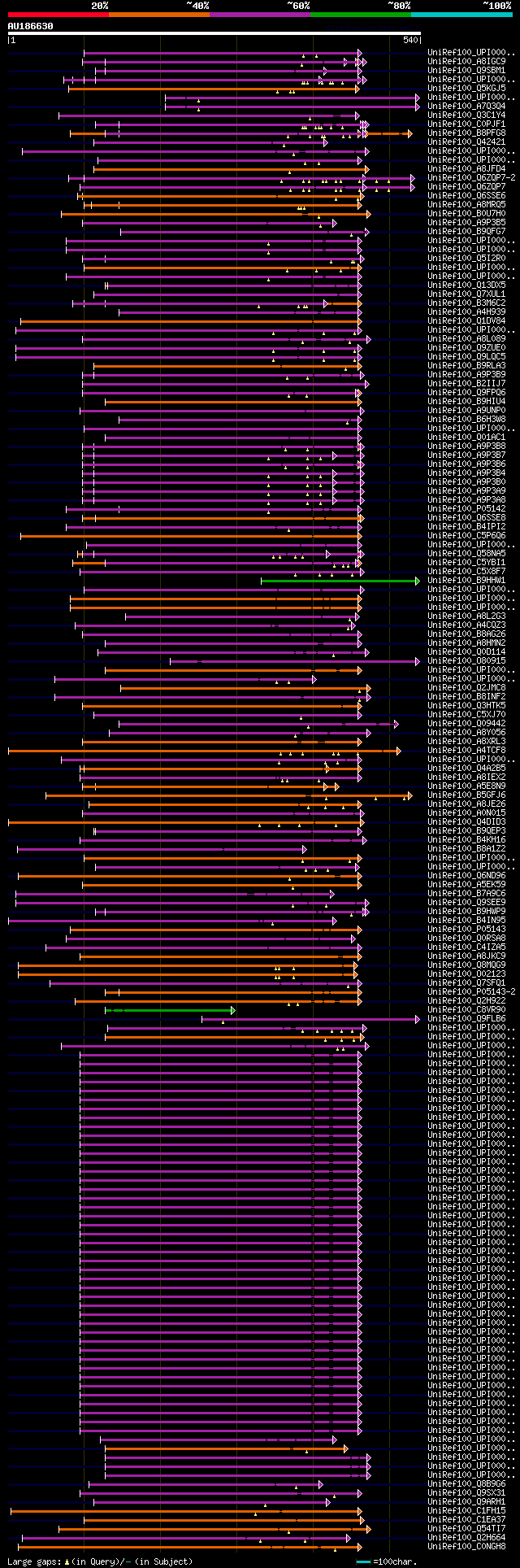Image resolution: width=520 pixels, height=1568 pixels.
Task: Open hit UniRef100_A8MRQ5
Action: pyautogui.click(x=466, y=204)
